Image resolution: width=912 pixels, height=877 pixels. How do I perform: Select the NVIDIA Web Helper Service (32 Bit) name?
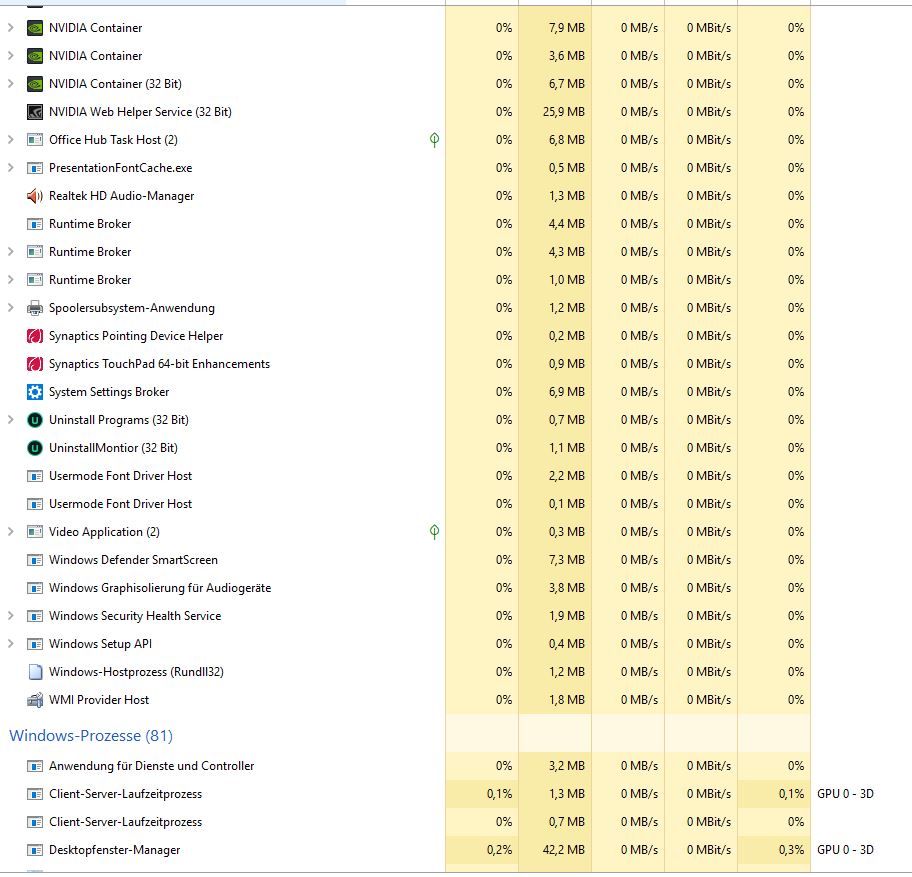point(140,112)
